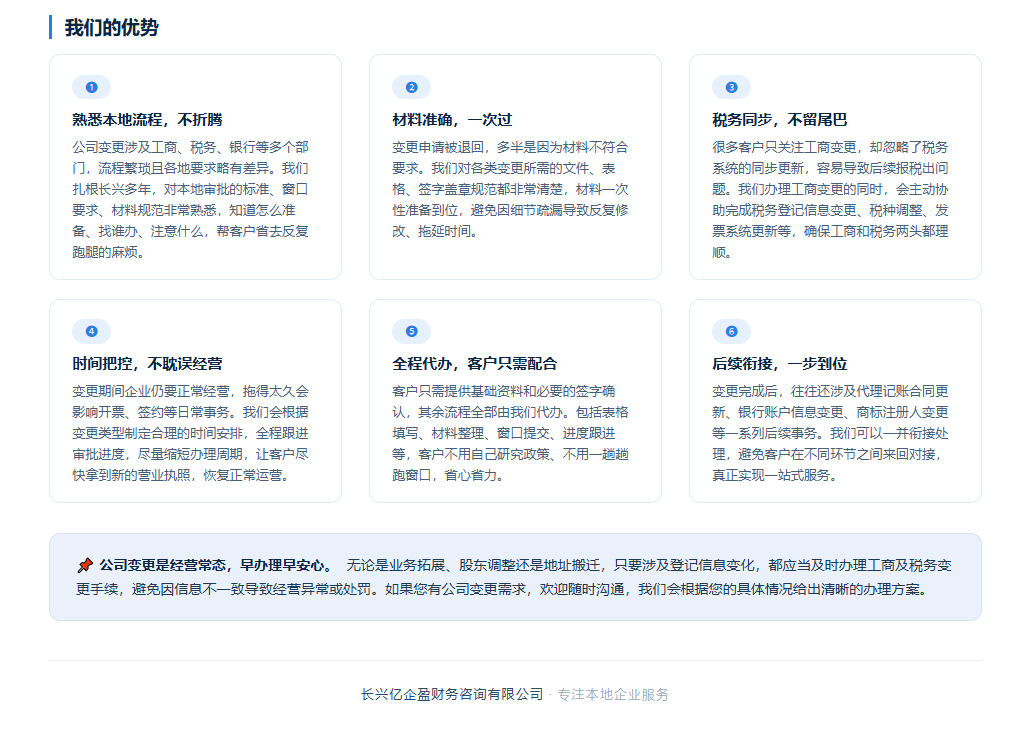
Task: Click the number 1 badge icon
Action: click(x=91, y=87)
